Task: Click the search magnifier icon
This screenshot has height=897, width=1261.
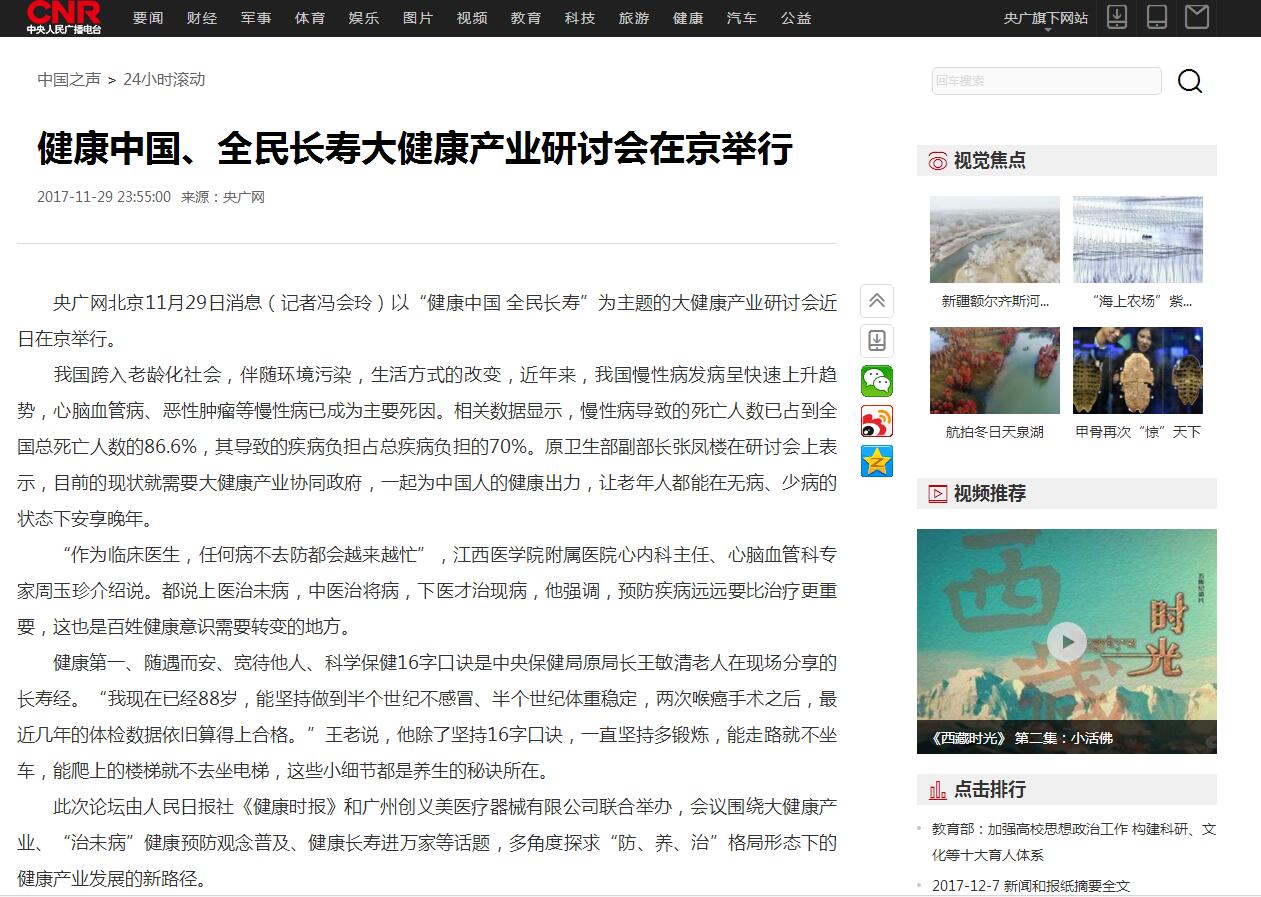Action: click(1189, 81)
